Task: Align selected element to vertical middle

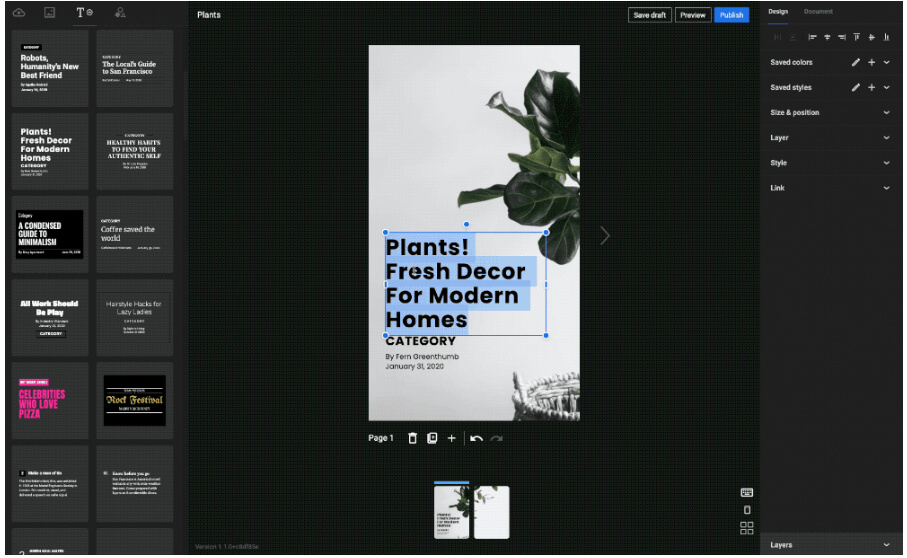Action: click(x=872, y=37)
